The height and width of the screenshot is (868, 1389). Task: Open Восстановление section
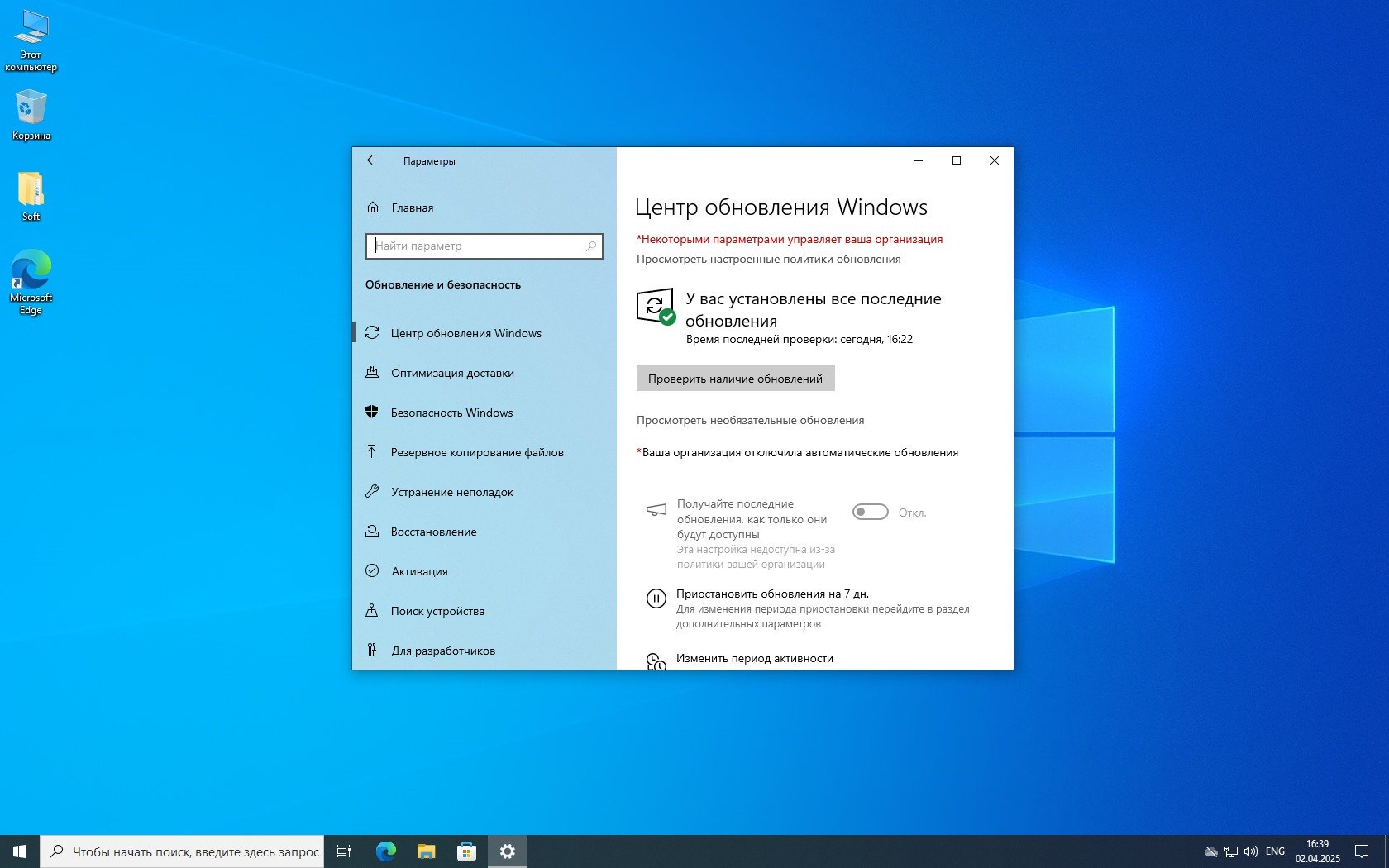click(433, 532)
